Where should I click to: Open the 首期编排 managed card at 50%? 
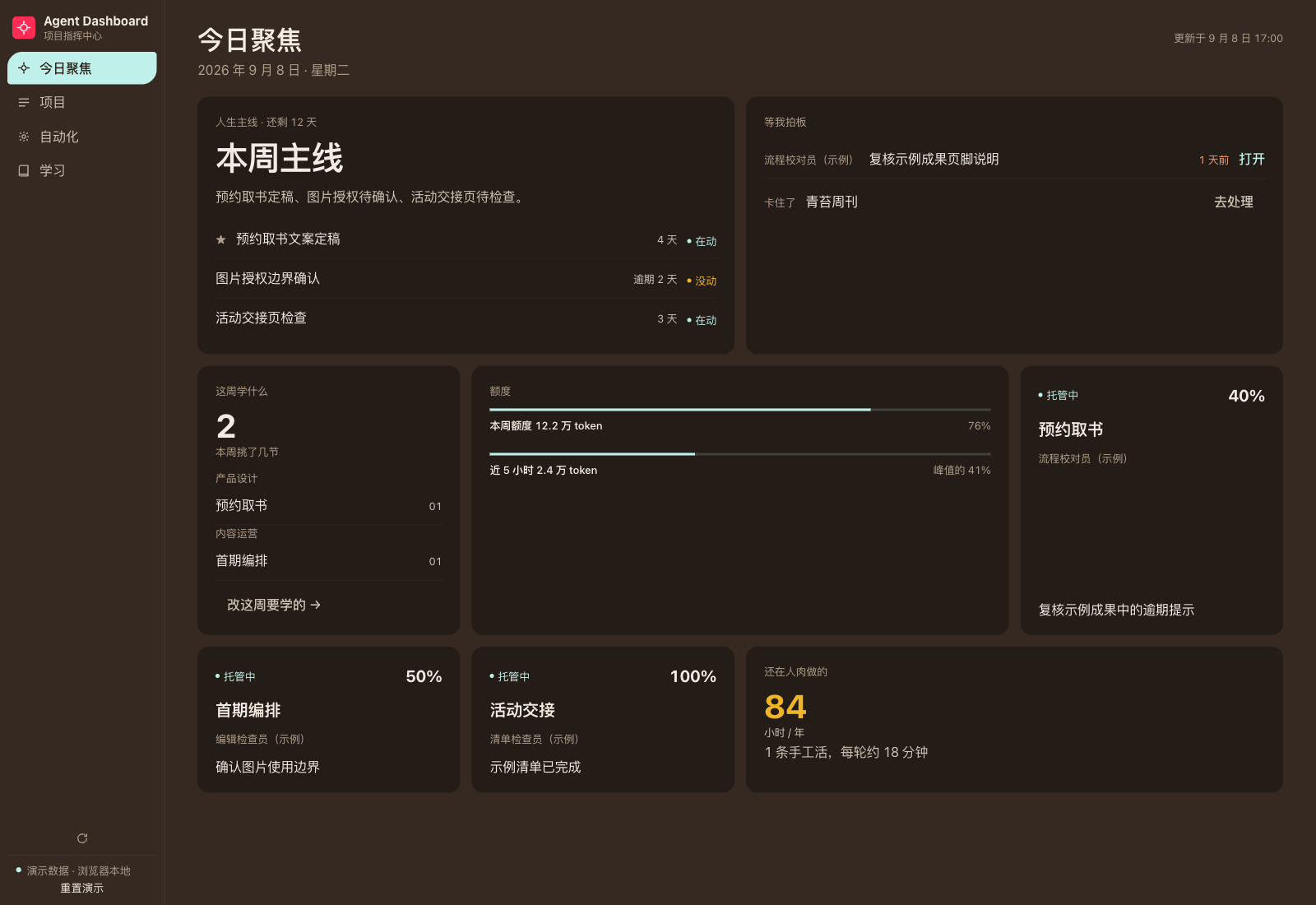pos(329,720)
